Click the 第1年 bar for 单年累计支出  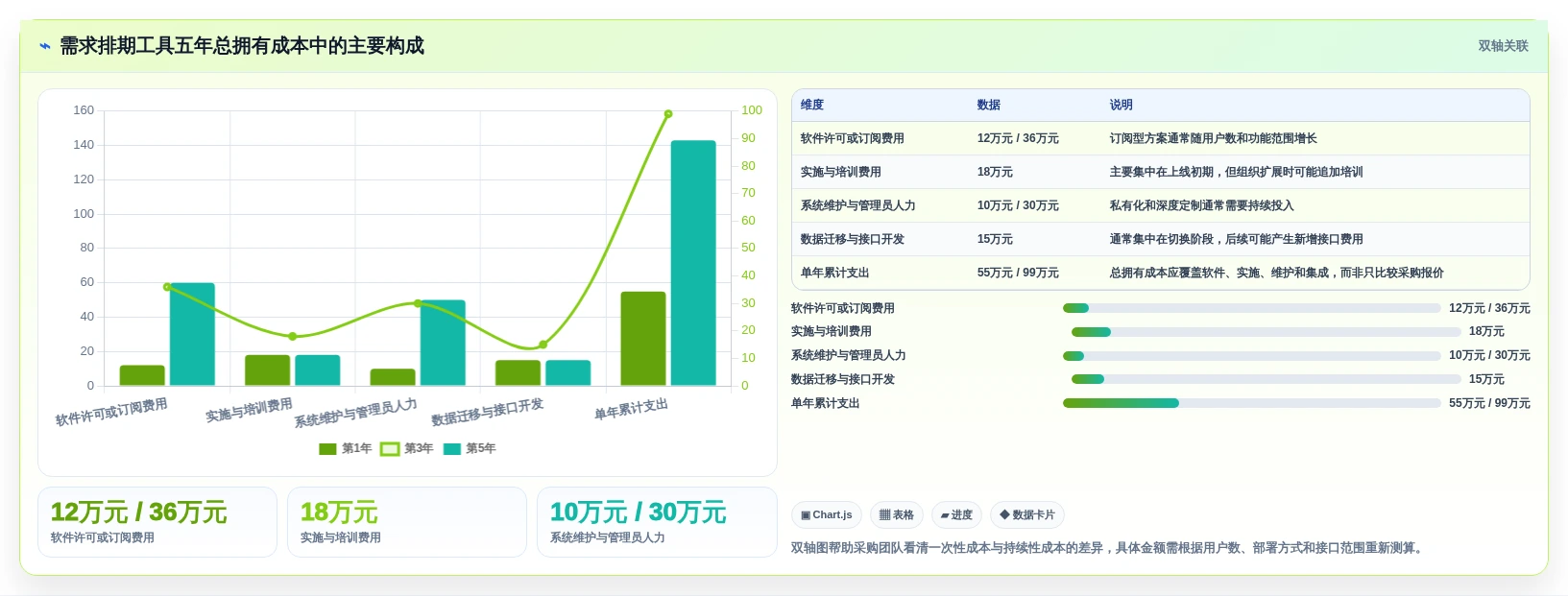643,339
